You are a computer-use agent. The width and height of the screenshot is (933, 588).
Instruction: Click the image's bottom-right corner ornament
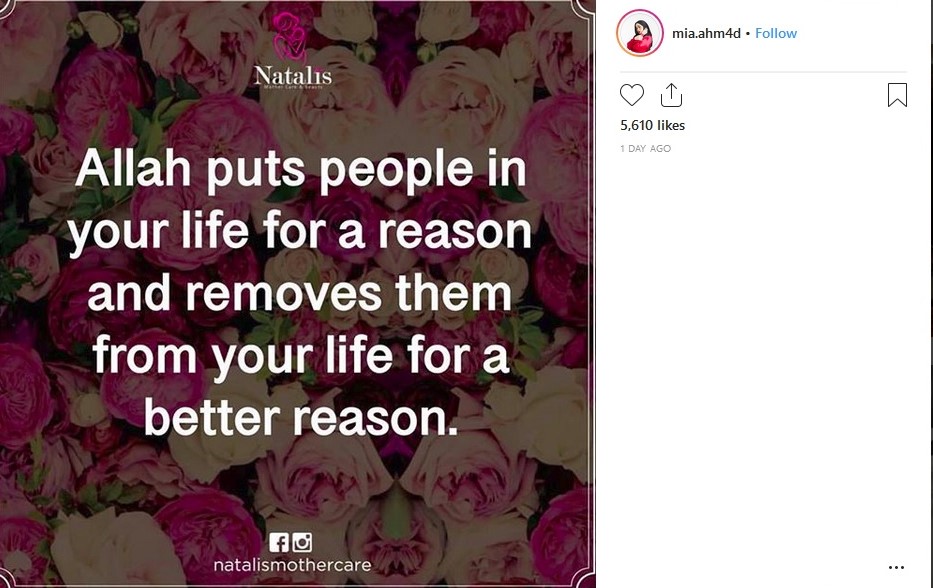[583, 577]
